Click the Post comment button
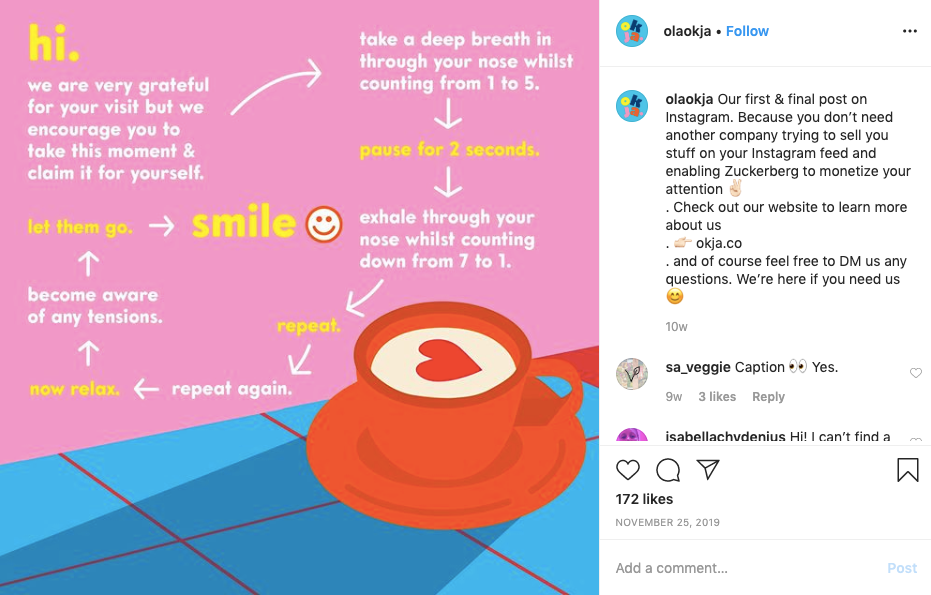This screenshot has width=931, height=595. [x=902, y=568]
